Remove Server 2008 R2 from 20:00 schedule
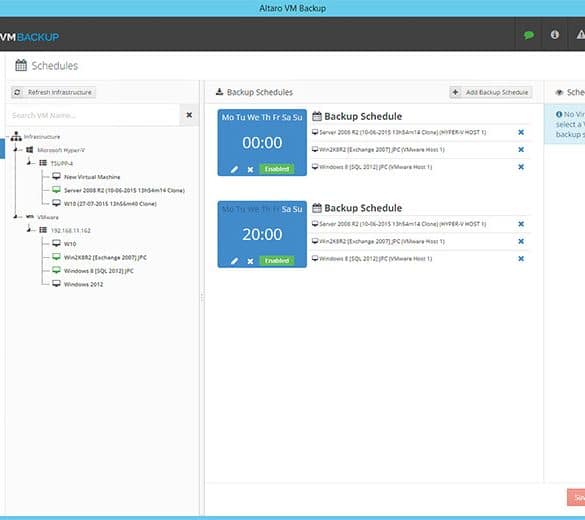Screen dimensions: 585x520 click(x=521, y=224)
